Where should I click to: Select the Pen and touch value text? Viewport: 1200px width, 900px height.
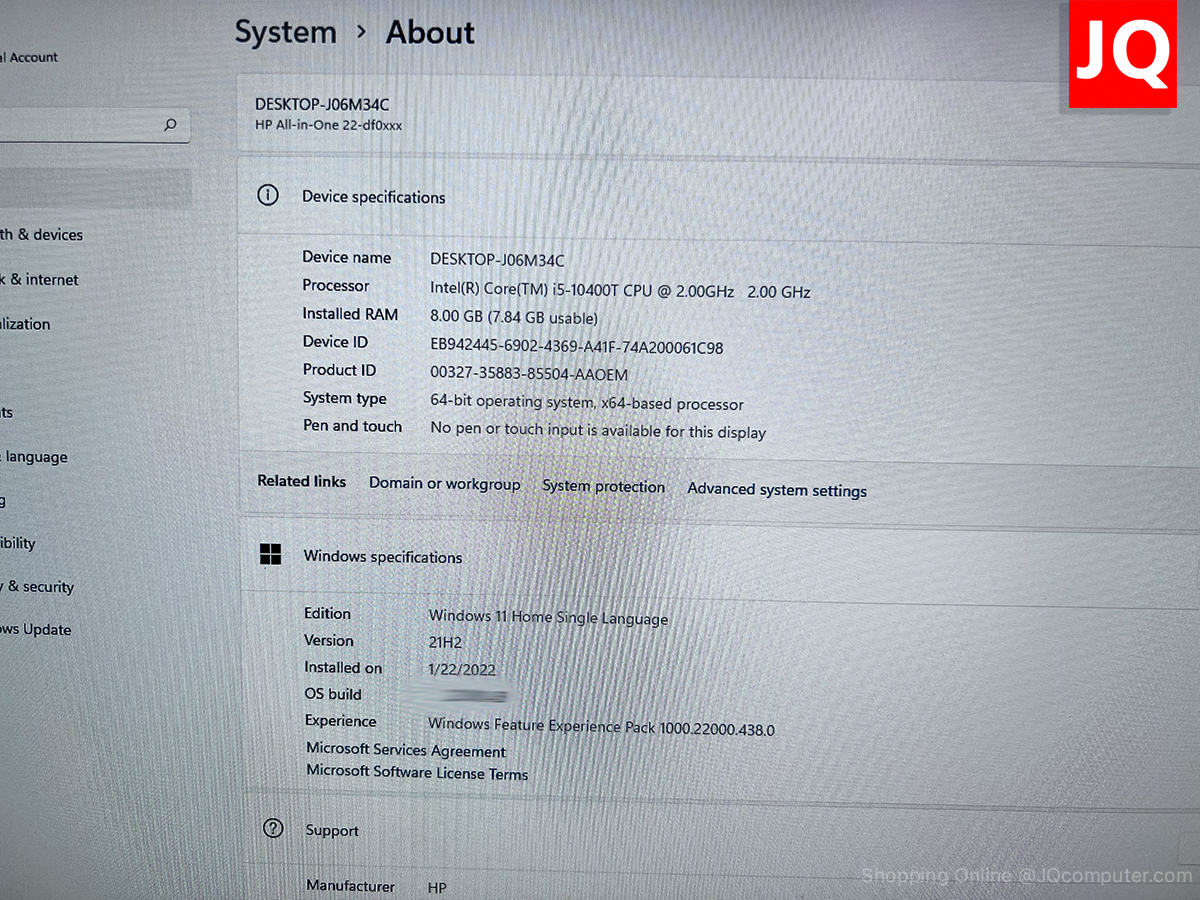pos(598,431)
